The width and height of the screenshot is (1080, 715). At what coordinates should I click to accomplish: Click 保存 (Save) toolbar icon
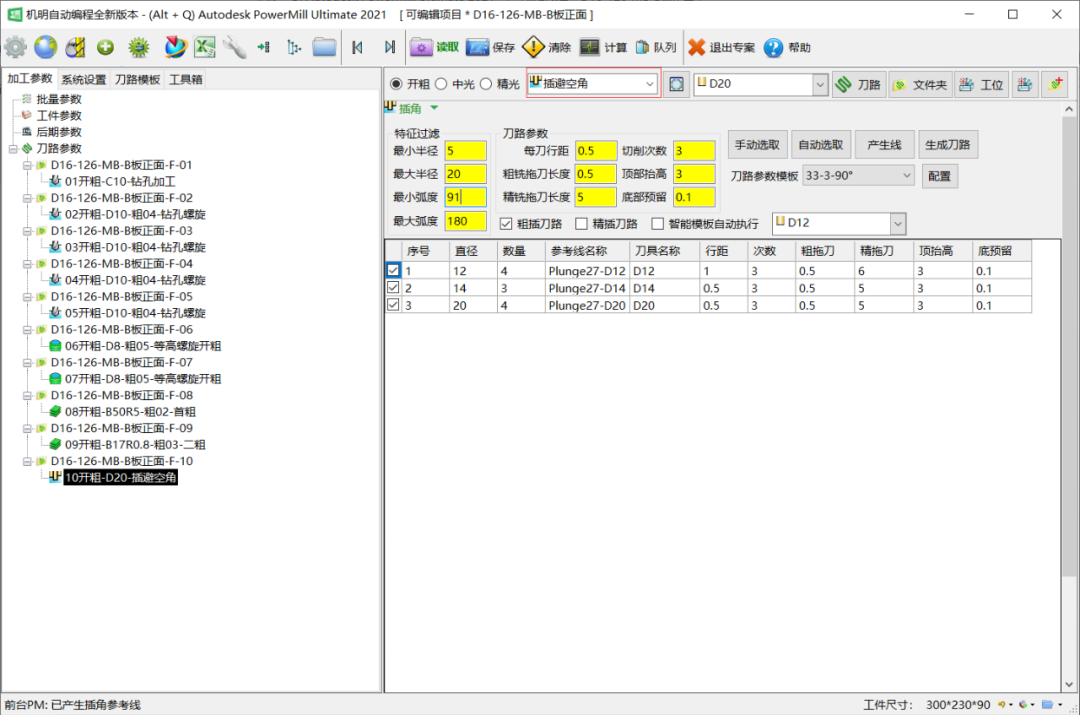pos(490,47)
